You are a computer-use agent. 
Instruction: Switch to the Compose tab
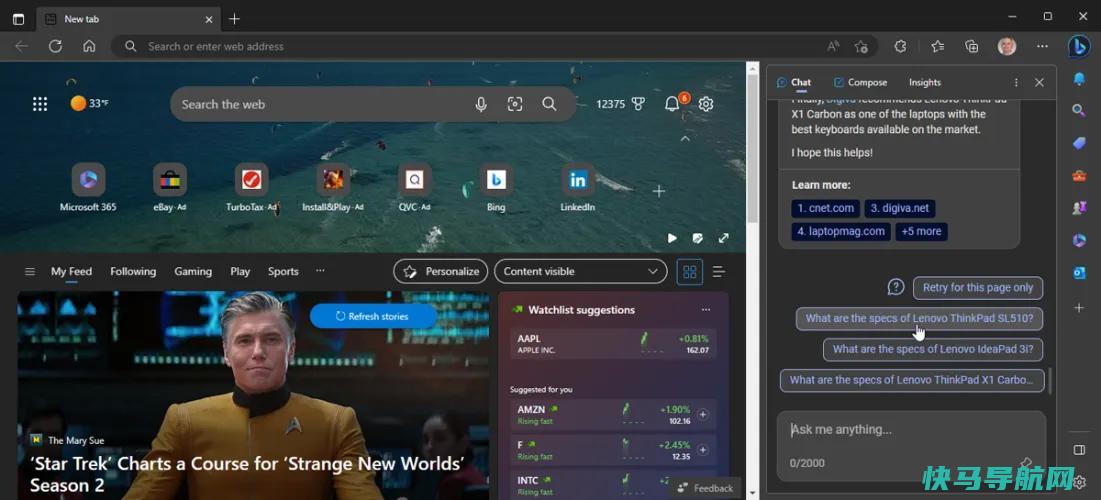tap(860, 82)
